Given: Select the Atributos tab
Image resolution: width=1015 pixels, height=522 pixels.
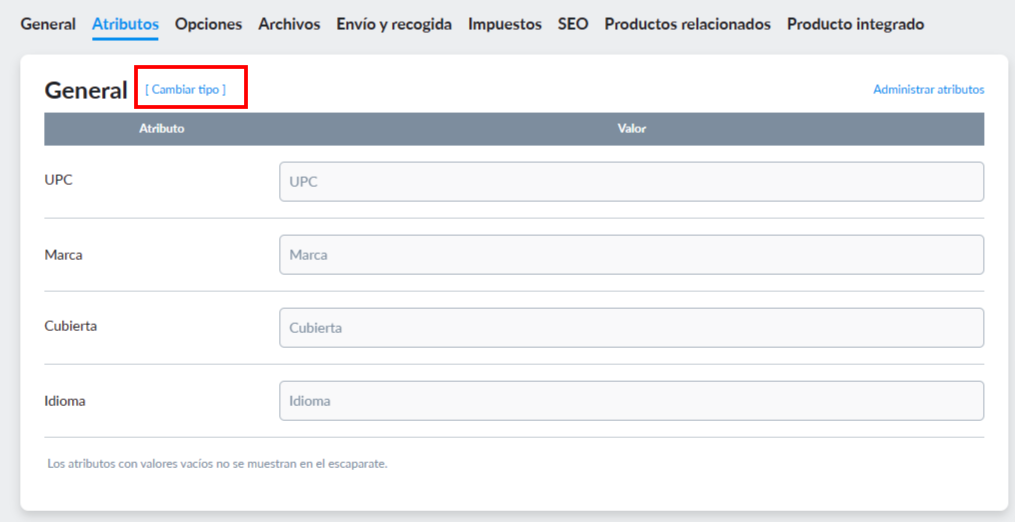Looking at the screenshot, I should (126, 25).
